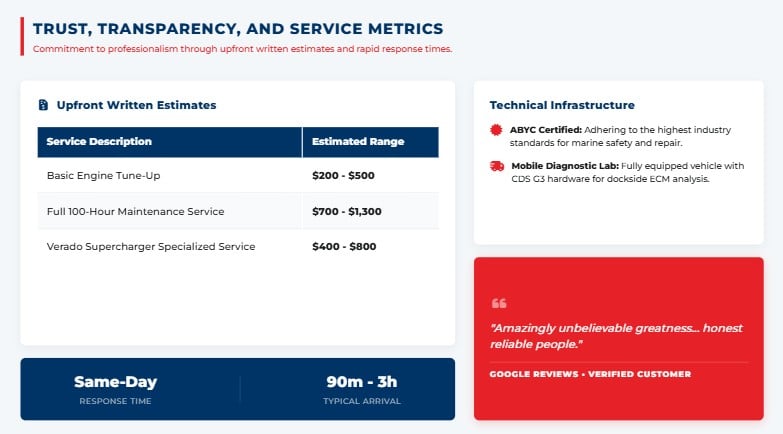783x434 pixels.
Task: Click the Trust, Transparency, and Service Metrics title
Action: 238,28
